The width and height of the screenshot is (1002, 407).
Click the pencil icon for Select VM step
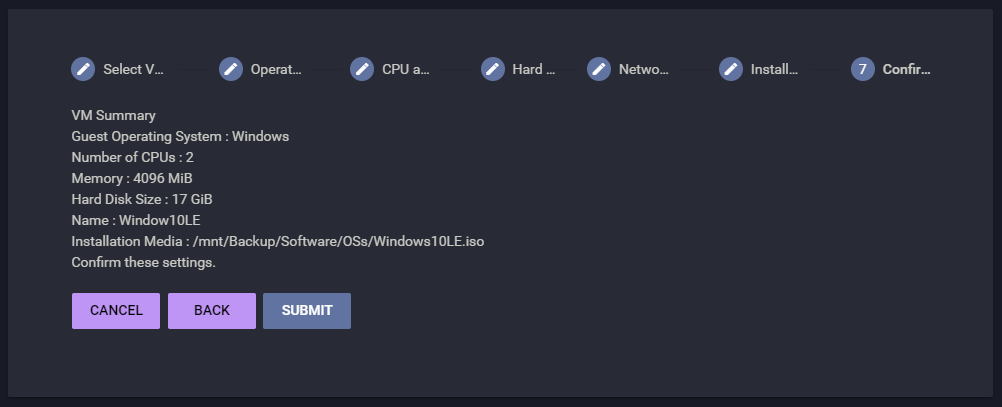83,69
